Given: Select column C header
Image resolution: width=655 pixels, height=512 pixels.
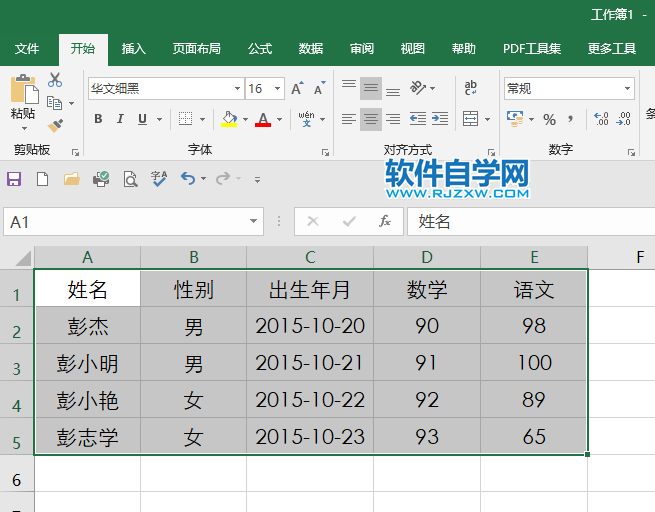Looking at the screenshot, I should coord(310,257).
